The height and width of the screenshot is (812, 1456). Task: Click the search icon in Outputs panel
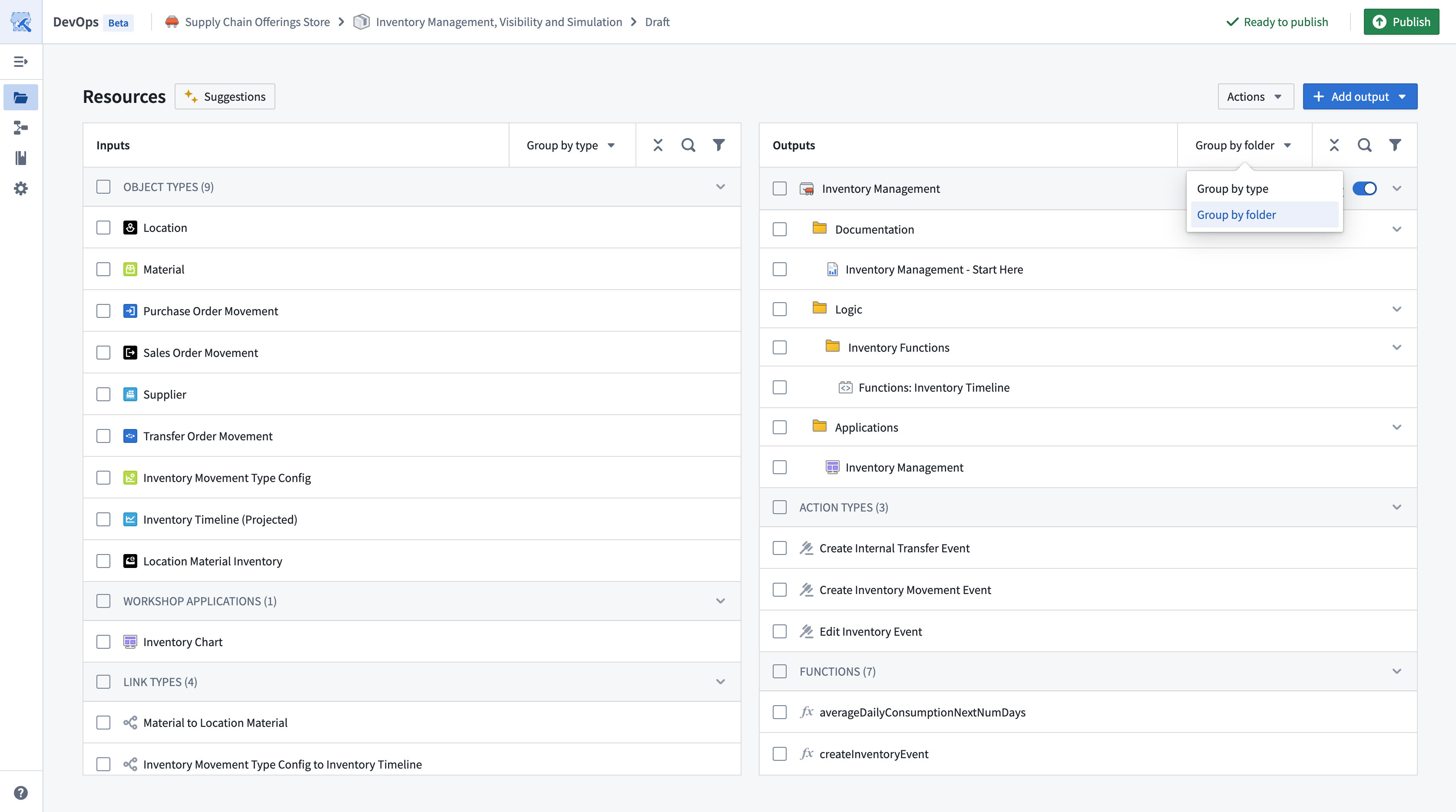[1364, 145]
